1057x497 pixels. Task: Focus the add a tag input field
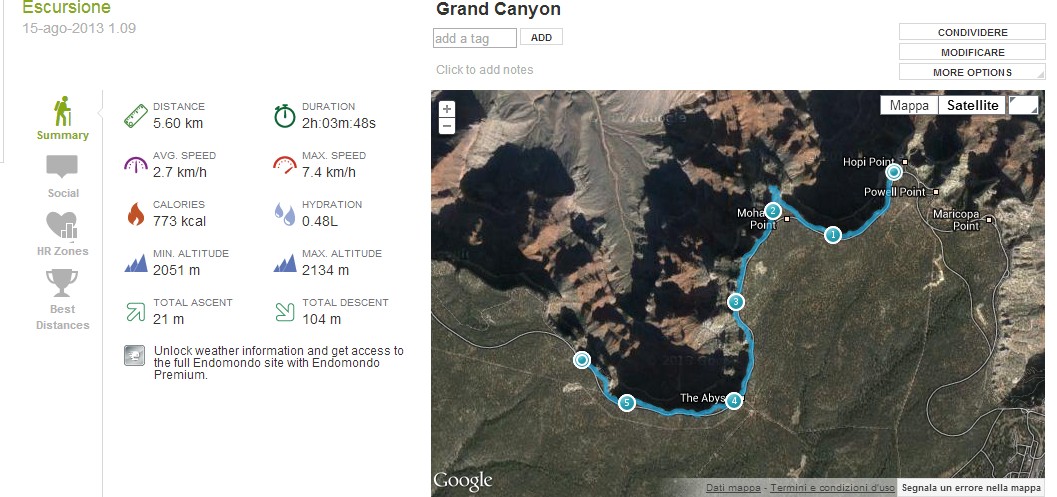point(475,38)
